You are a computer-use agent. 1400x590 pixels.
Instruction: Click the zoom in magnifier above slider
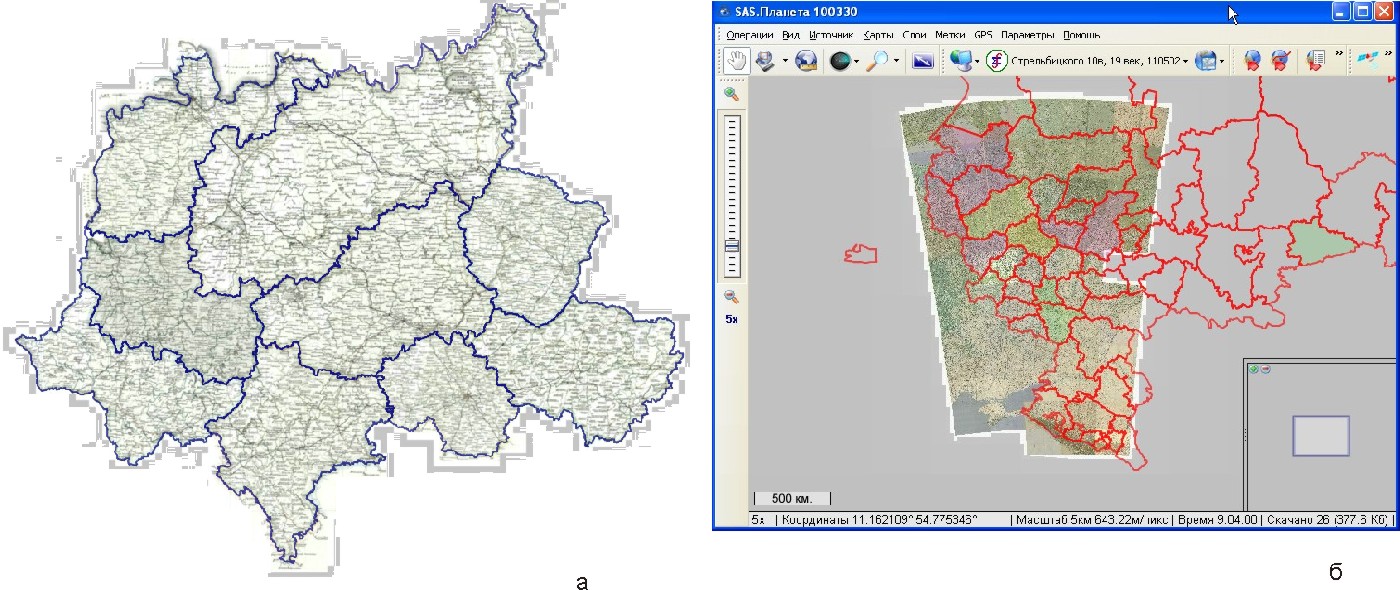[732, 94]
